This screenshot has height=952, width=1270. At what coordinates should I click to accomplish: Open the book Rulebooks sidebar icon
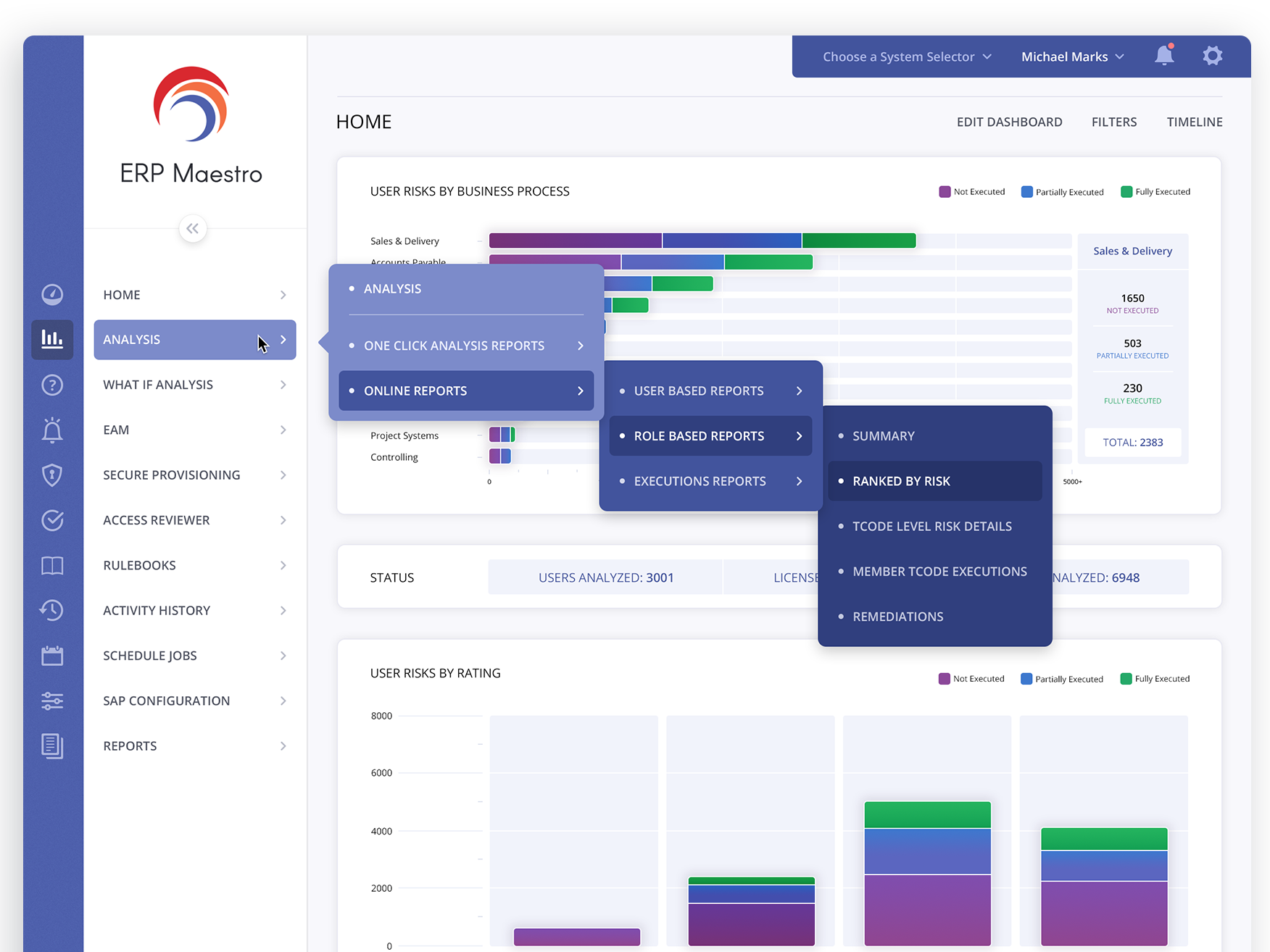pyautogui.click(x=52, y=566)
